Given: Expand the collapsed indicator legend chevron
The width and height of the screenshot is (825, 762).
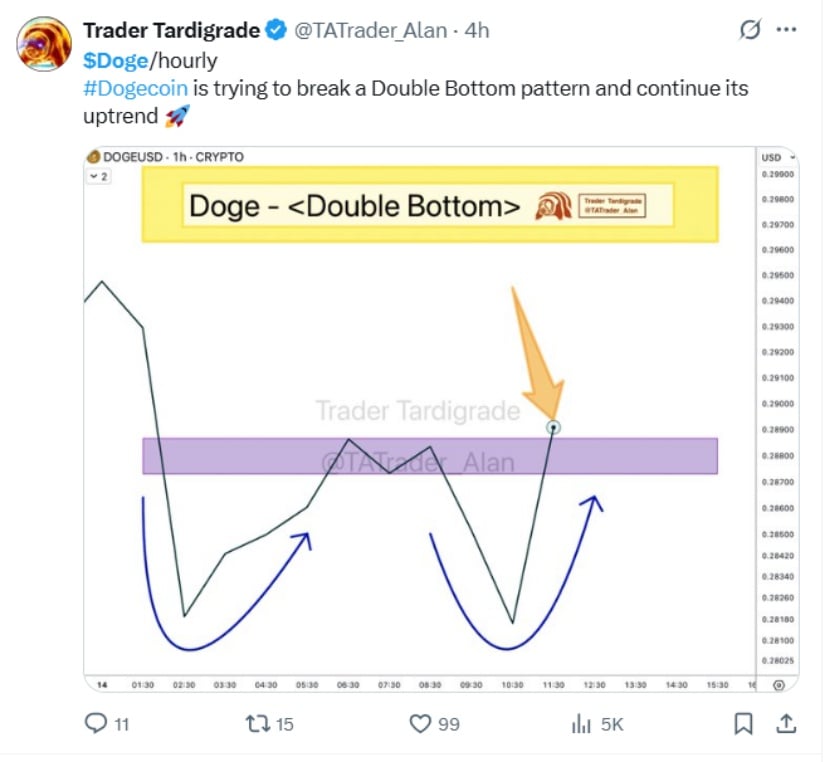Looking at the screenshot, I should [x=98, y=176].
